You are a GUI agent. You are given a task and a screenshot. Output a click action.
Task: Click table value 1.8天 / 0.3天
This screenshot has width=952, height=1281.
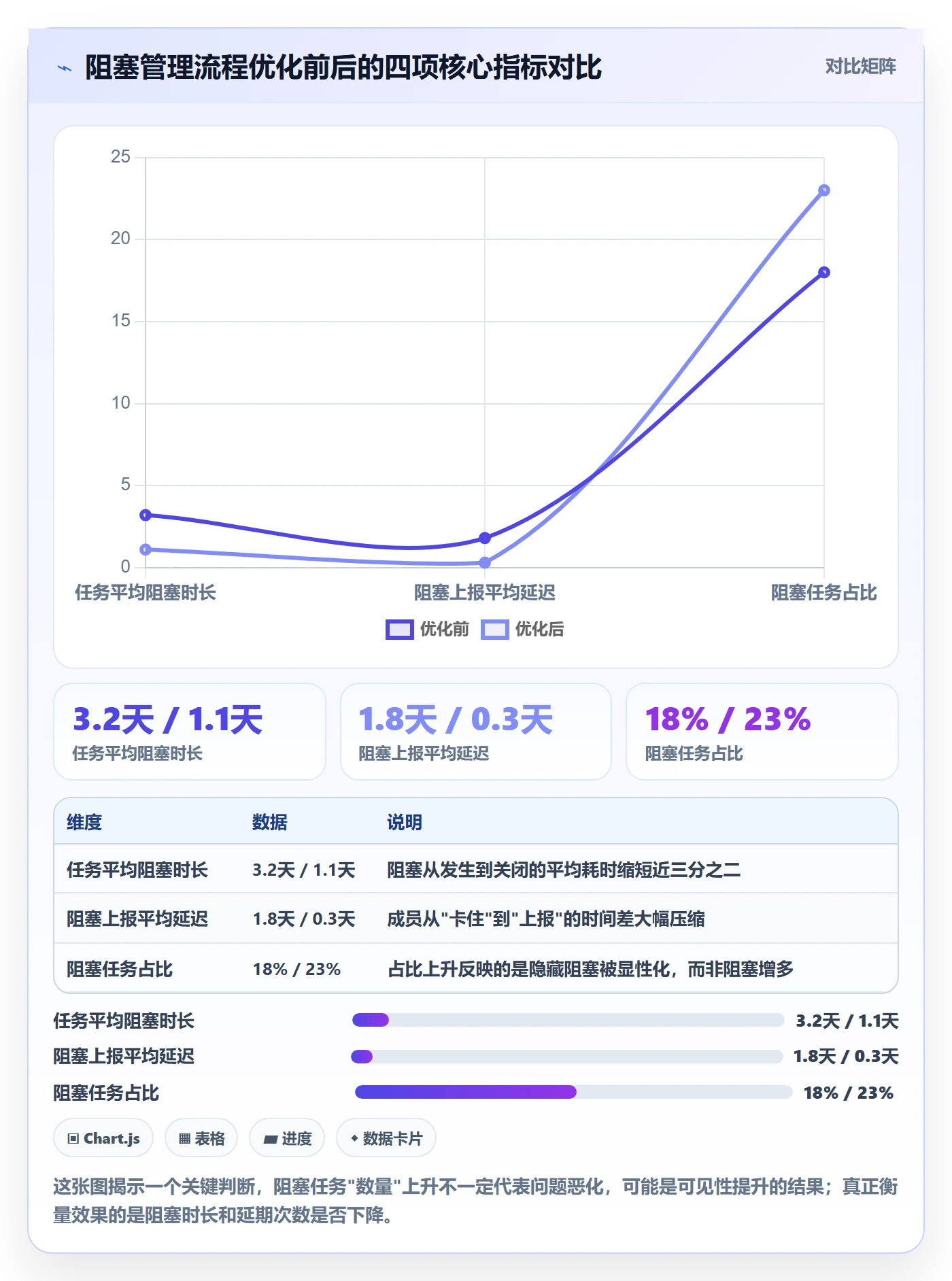tap(304, 919)
